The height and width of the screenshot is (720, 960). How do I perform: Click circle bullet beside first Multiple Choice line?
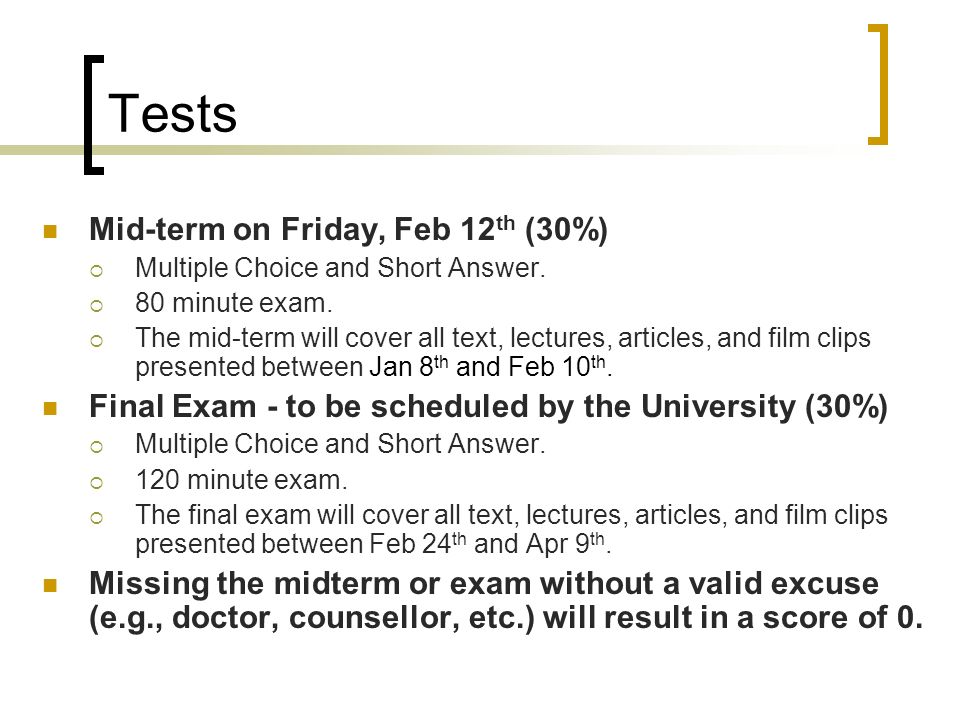click(x=97, y=270)
